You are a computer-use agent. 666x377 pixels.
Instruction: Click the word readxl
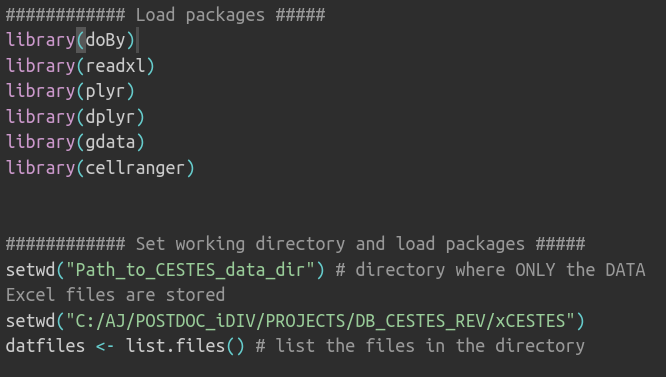point(115,66)
